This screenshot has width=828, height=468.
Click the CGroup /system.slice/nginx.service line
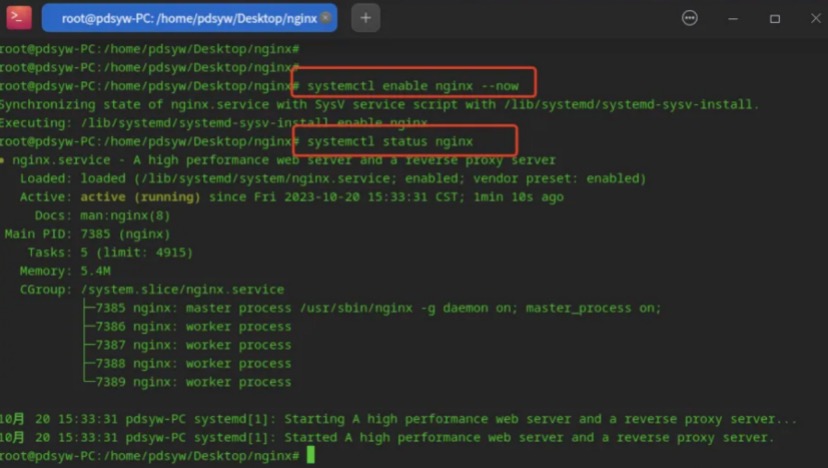coord(152,289)
